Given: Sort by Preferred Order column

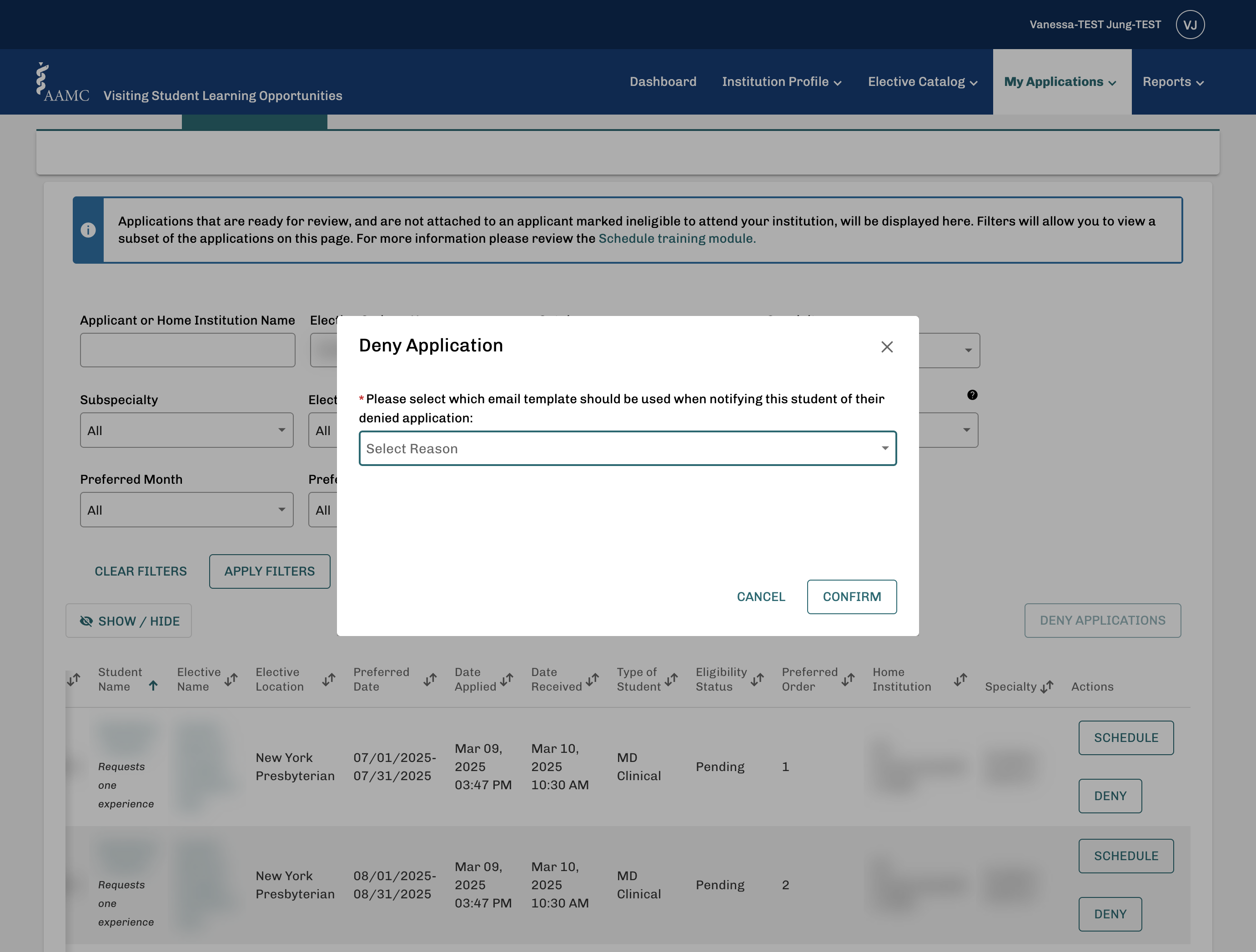Looking at the screenshot, I should coord(848,679).
